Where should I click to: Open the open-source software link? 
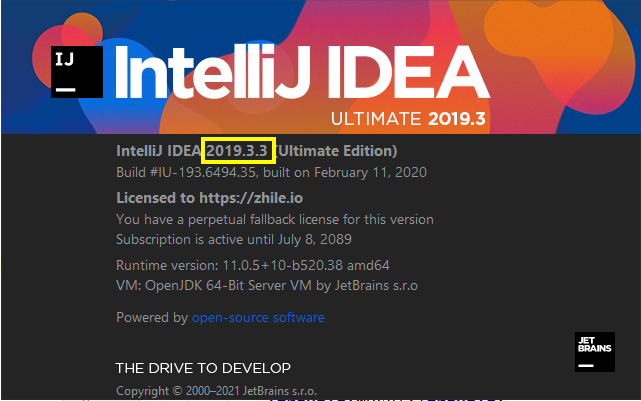(258, 318)
